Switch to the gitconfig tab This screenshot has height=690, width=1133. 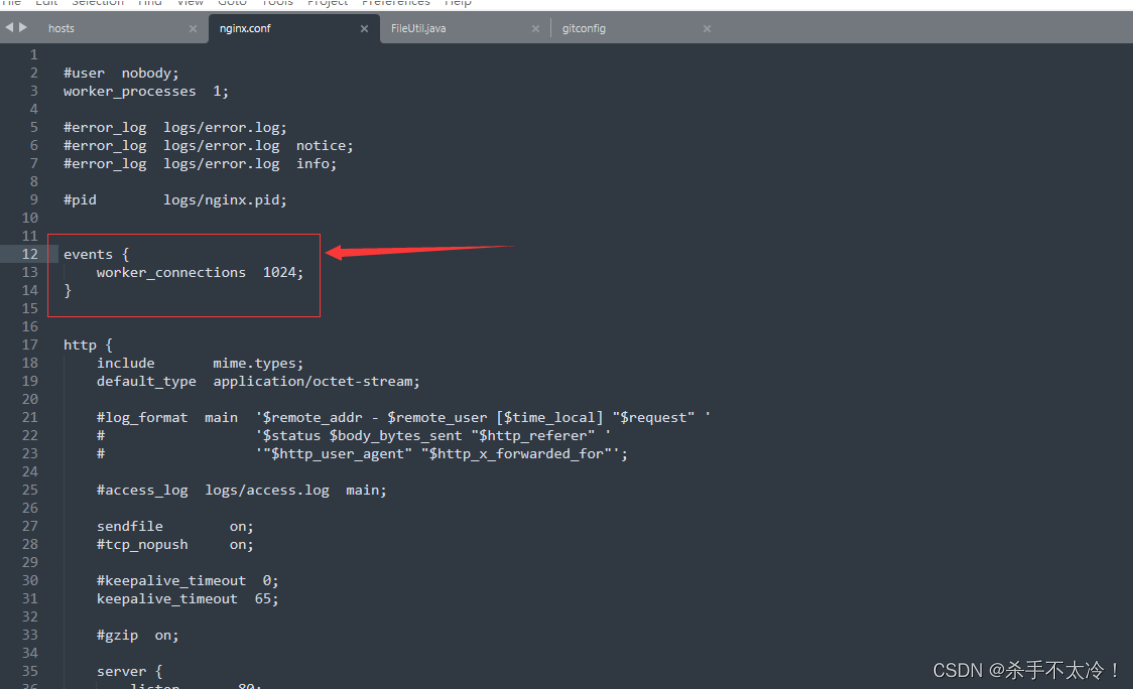pos(584,28)
